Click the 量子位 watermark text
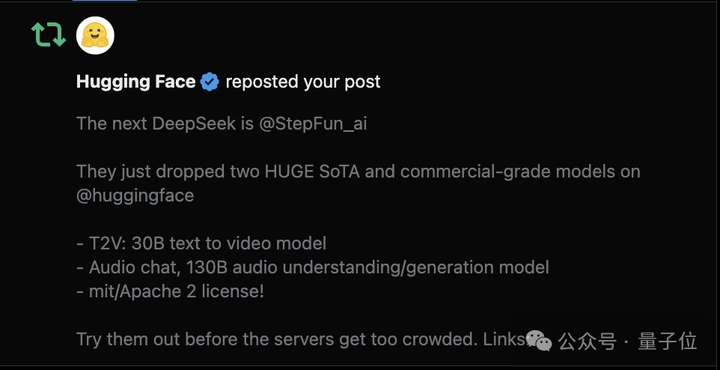This screenshot has height=370, width=720. 668,342
